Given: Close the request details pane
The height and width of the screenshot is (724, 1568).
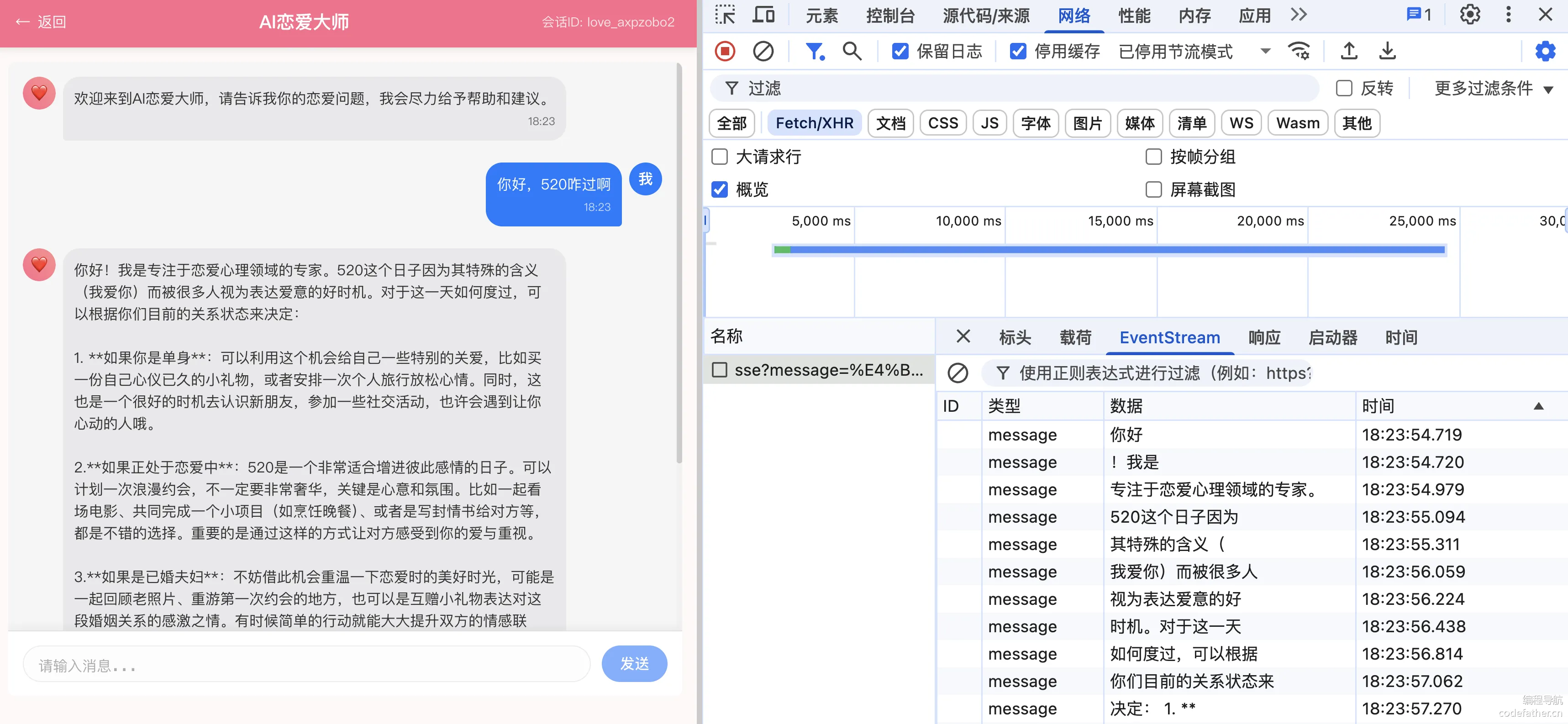Looking at the screenshot, I should tap(963, 336).
